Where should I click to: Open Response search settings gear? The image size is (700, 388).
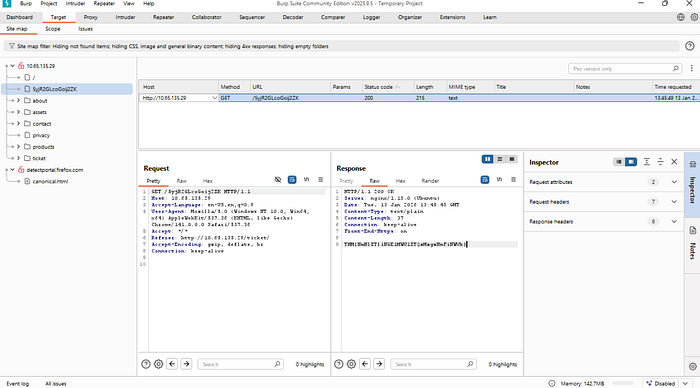coord(351,364)
